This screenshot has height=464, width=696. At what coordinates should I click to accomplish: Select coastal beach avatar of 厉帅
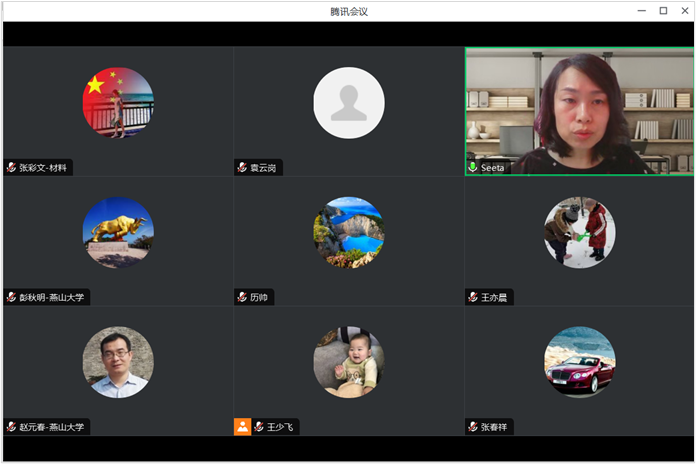pyautogui.click(x=349, y=232)
